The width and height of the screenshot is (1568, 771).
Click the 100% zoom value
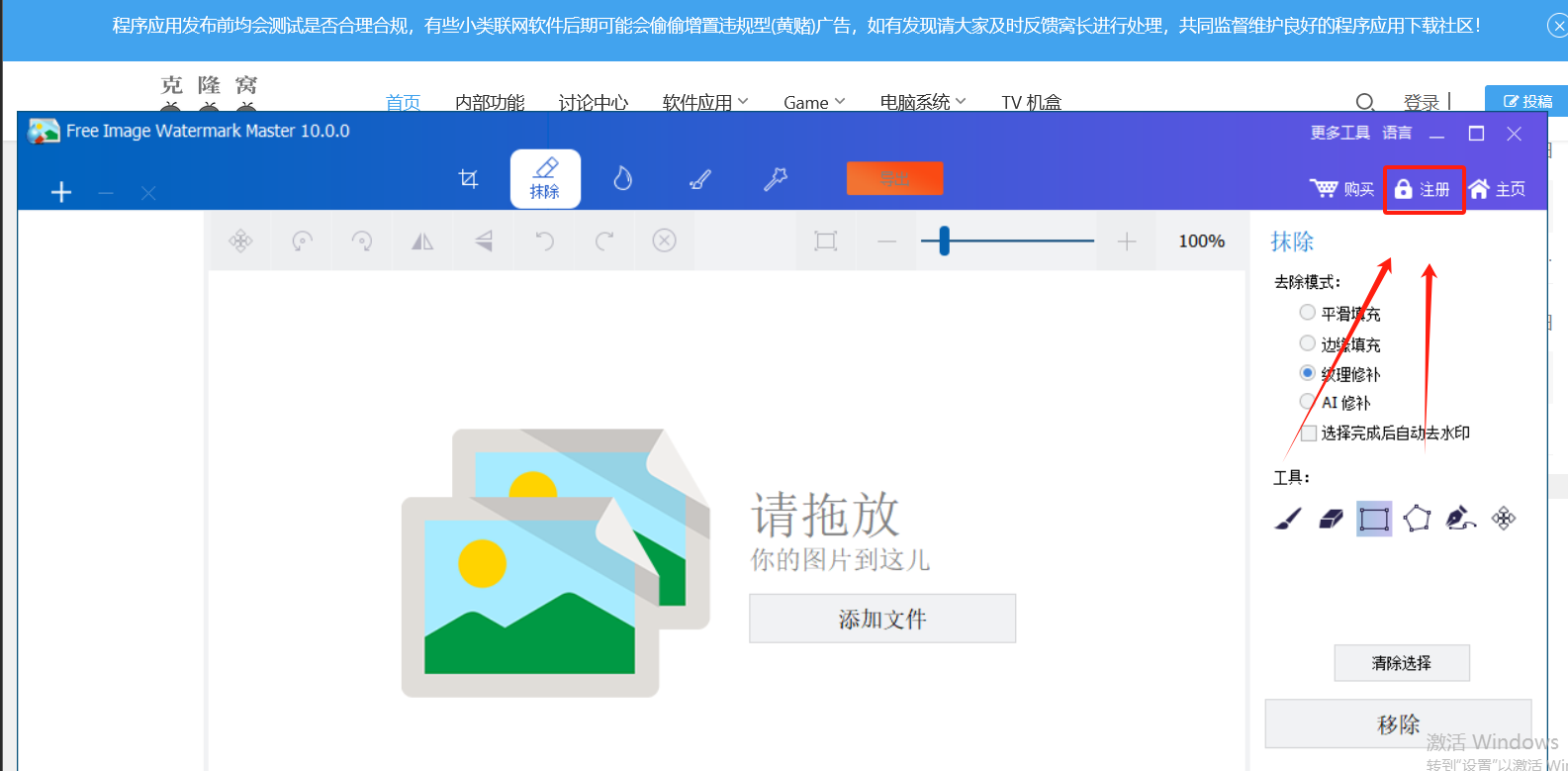[x=1201, y=241]
